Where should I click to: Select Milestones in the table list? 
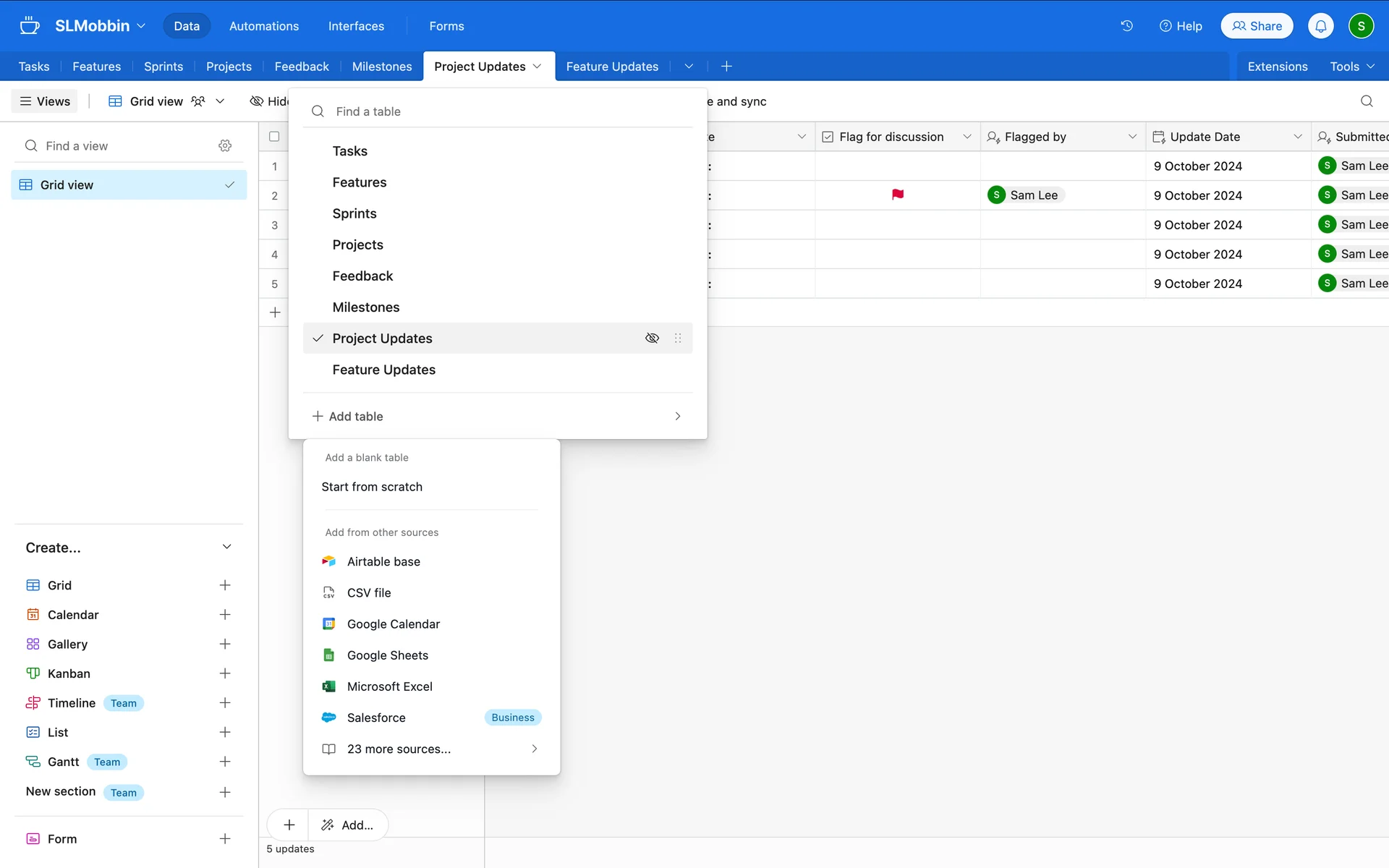tap(366, 307)
